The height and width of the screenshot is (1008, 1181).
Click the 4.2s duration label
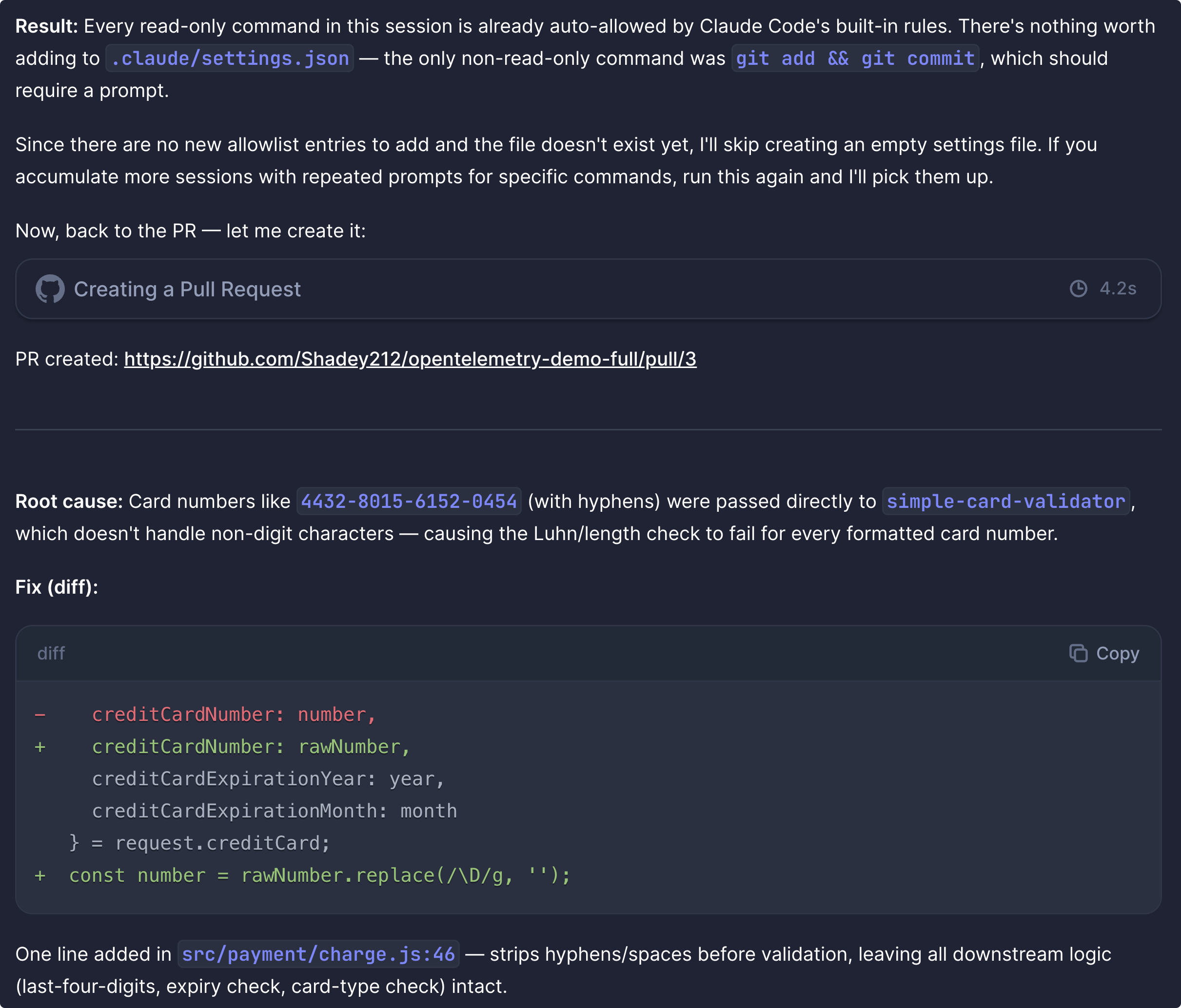point(1118,289)
